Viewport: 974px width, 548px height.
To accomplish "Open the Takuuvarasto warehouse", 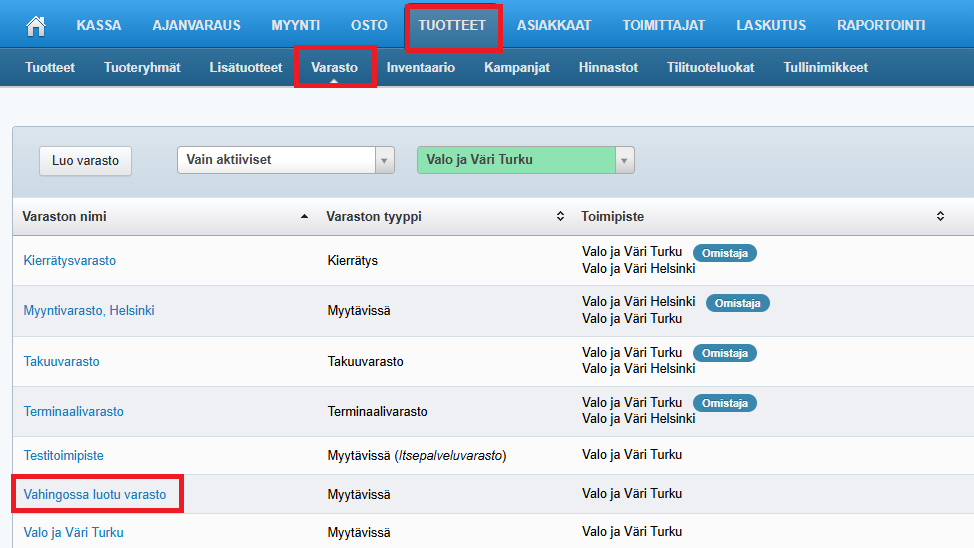I will coord(62,362).
